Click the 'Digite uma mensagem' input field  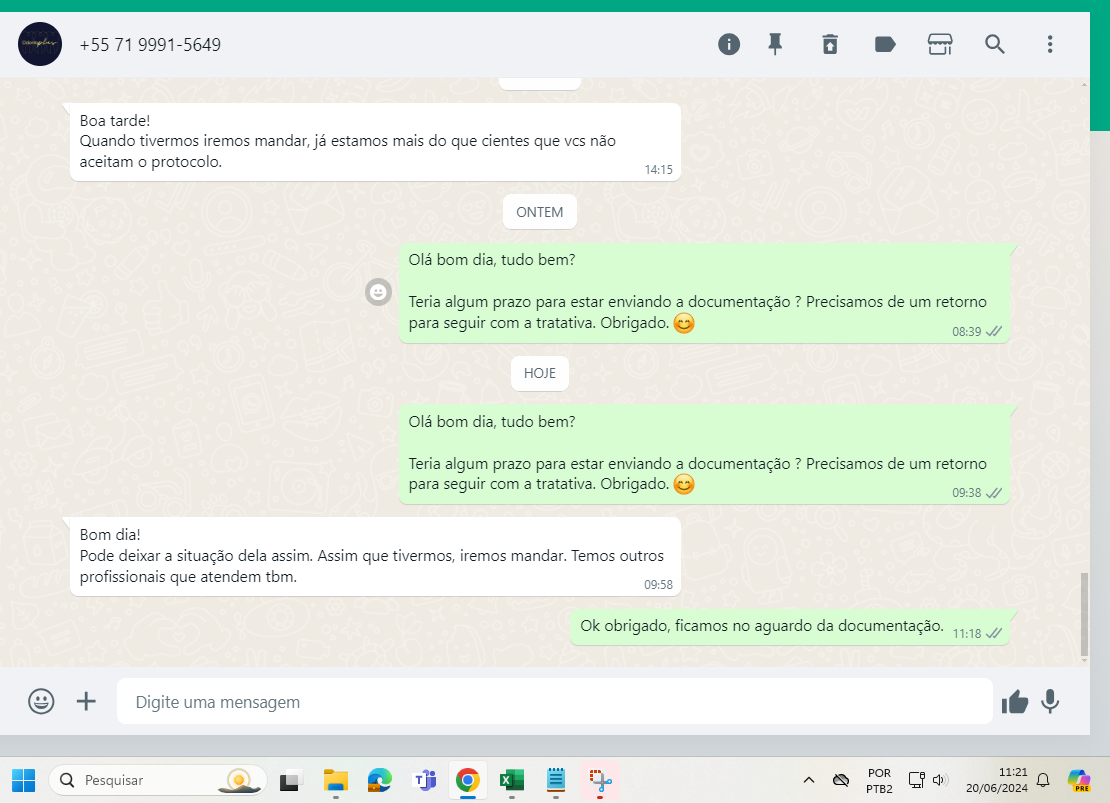(554, 702)
